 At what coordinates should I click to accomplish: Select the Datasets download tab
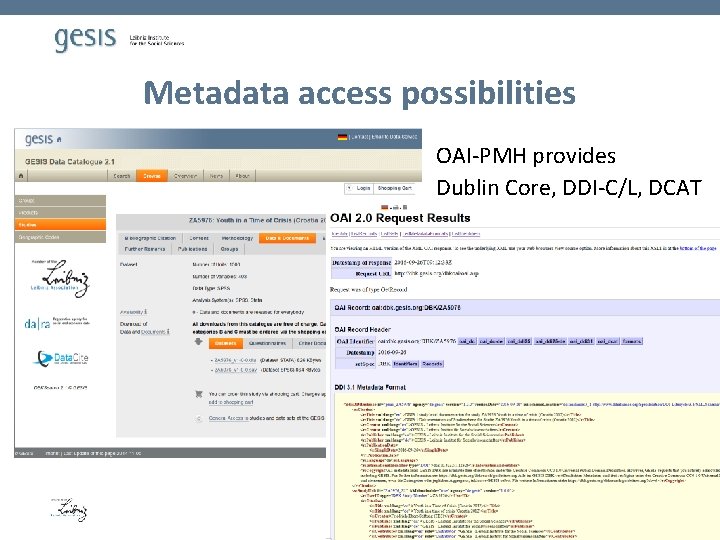click(x=225, y=343)
